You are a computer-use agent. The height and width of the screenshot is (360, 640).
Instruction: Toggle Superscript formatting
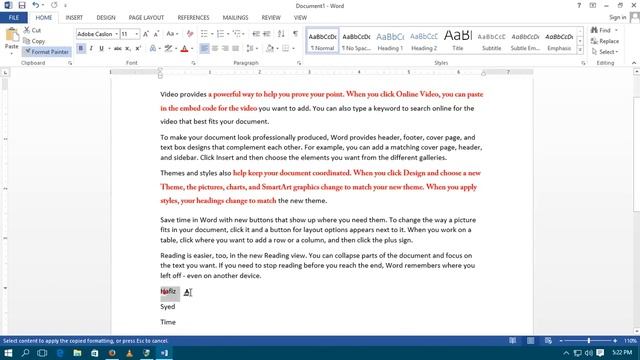point(138,49)
